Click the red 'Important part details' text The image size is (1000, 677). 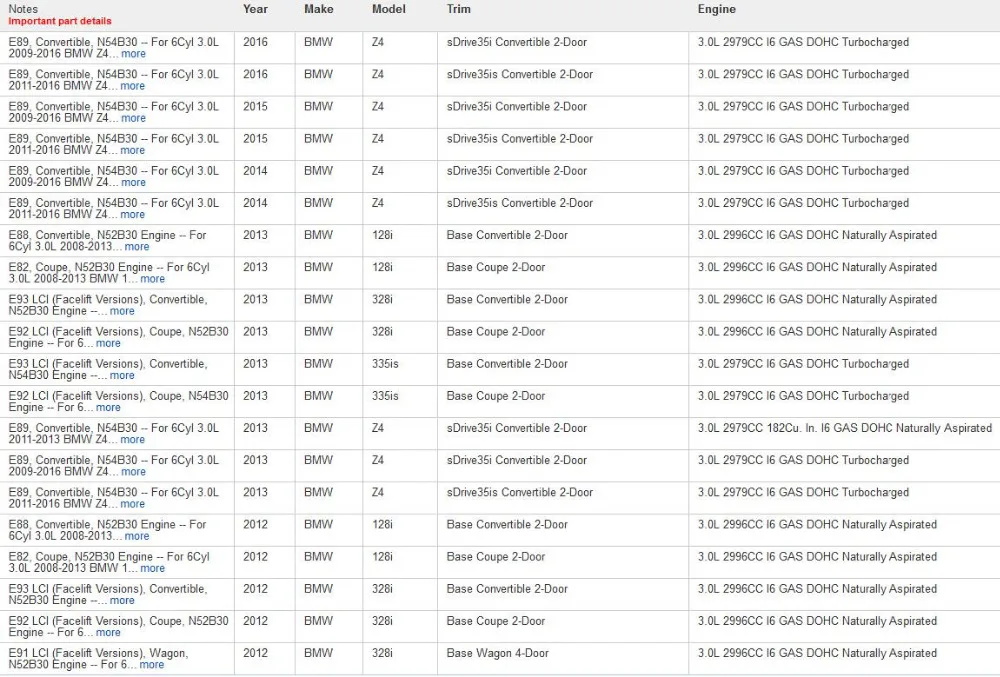(x=60, y=21)
